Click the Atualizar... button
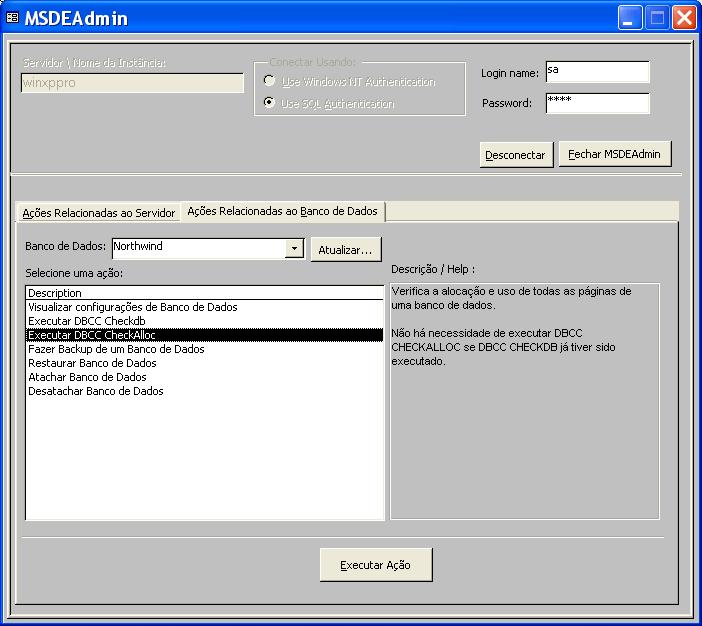The image size is (702, 626). click(x=346, y=249)
